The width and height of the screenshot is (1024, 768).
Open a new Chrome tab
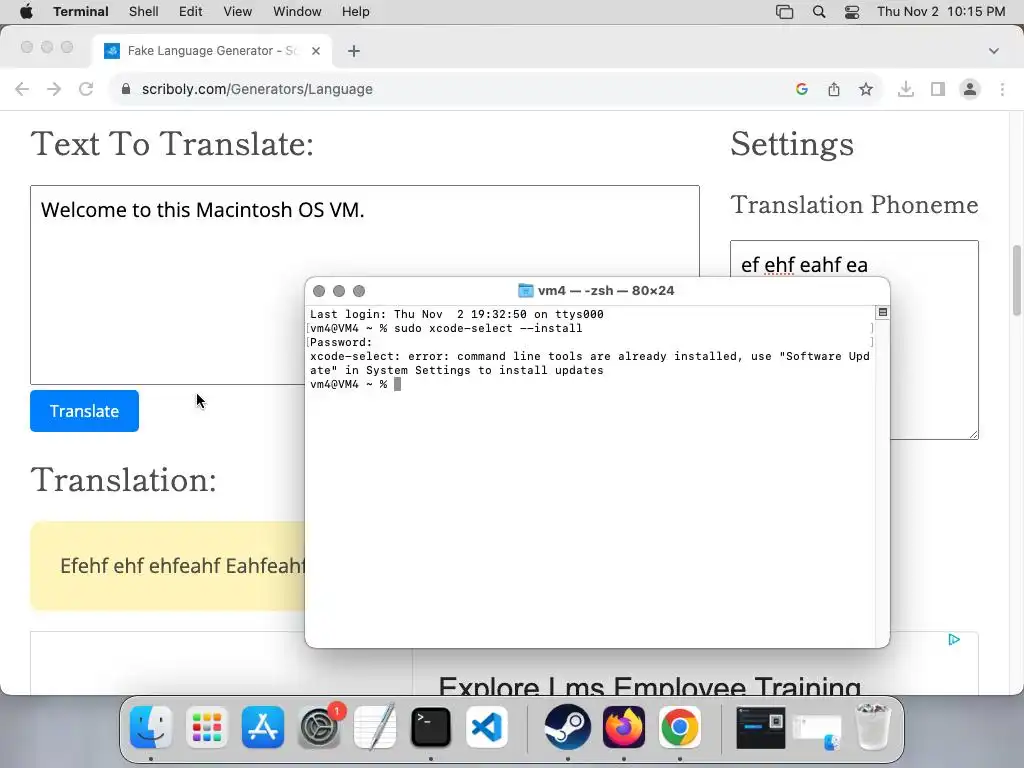click(354, 51)
